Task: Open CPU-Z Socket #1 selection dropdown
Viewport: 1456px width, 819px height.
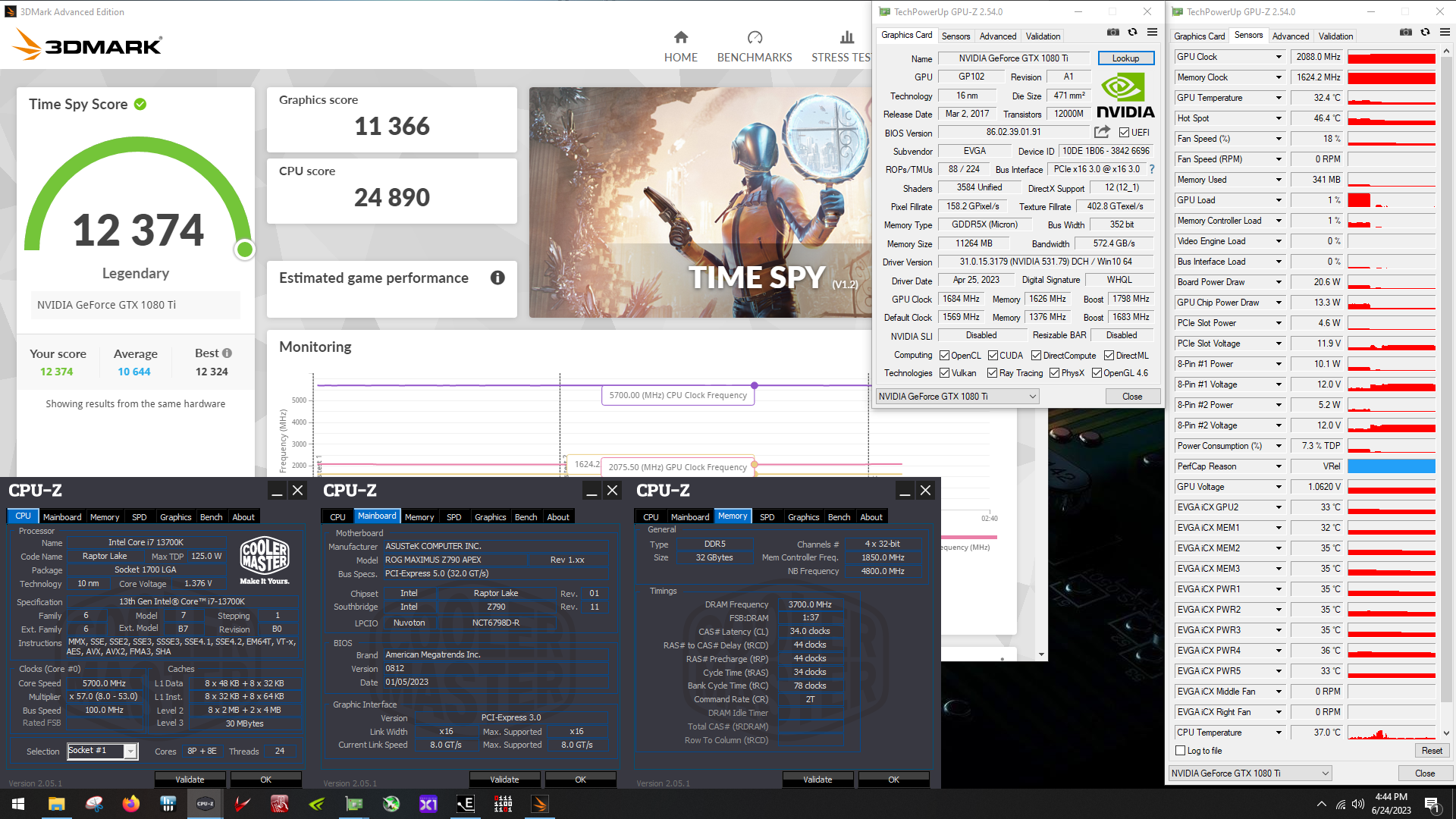Action: pos(130,751)
